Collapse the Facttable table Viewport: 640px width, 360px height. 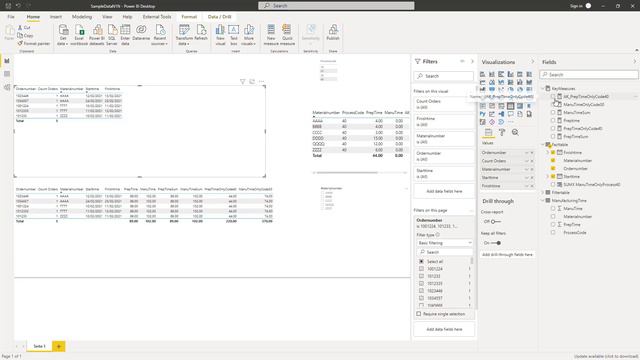coord(543,144)
